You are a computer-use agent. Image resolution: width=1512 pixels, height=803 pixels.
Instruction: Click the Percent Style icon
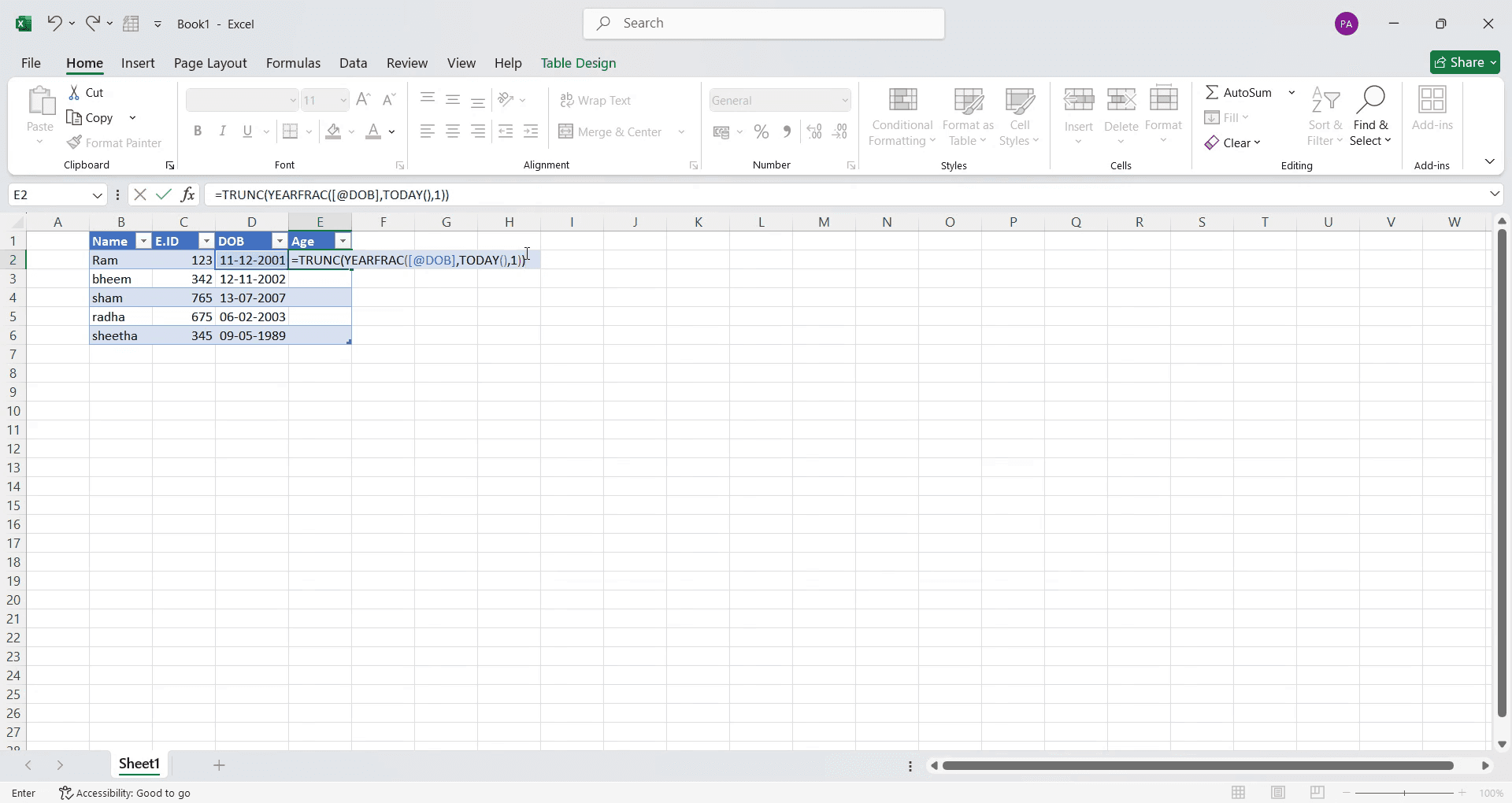(762, 132)
